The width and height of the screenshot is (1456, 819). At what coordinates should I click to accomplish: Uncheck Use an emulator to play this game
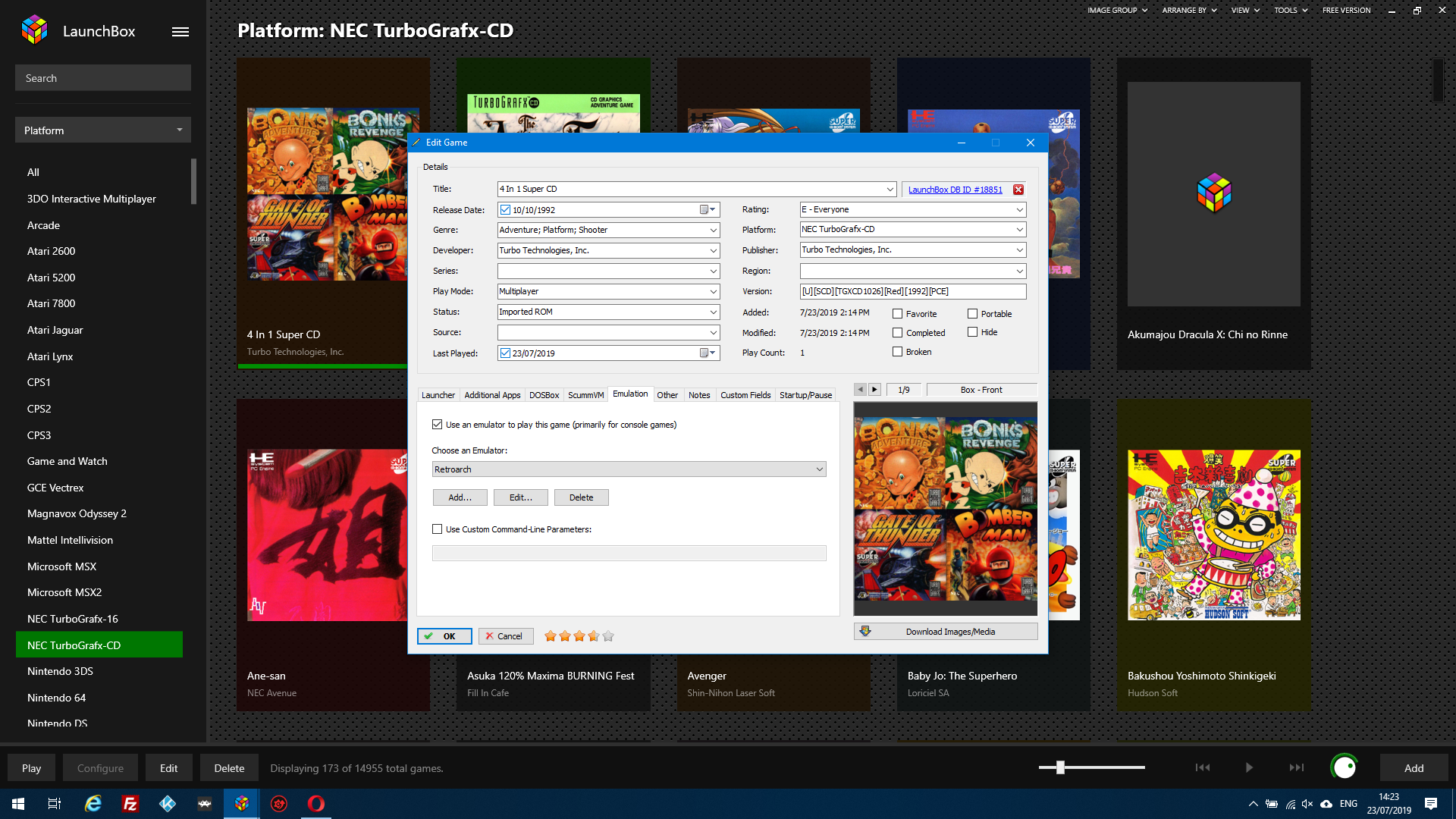click(438, 425)
